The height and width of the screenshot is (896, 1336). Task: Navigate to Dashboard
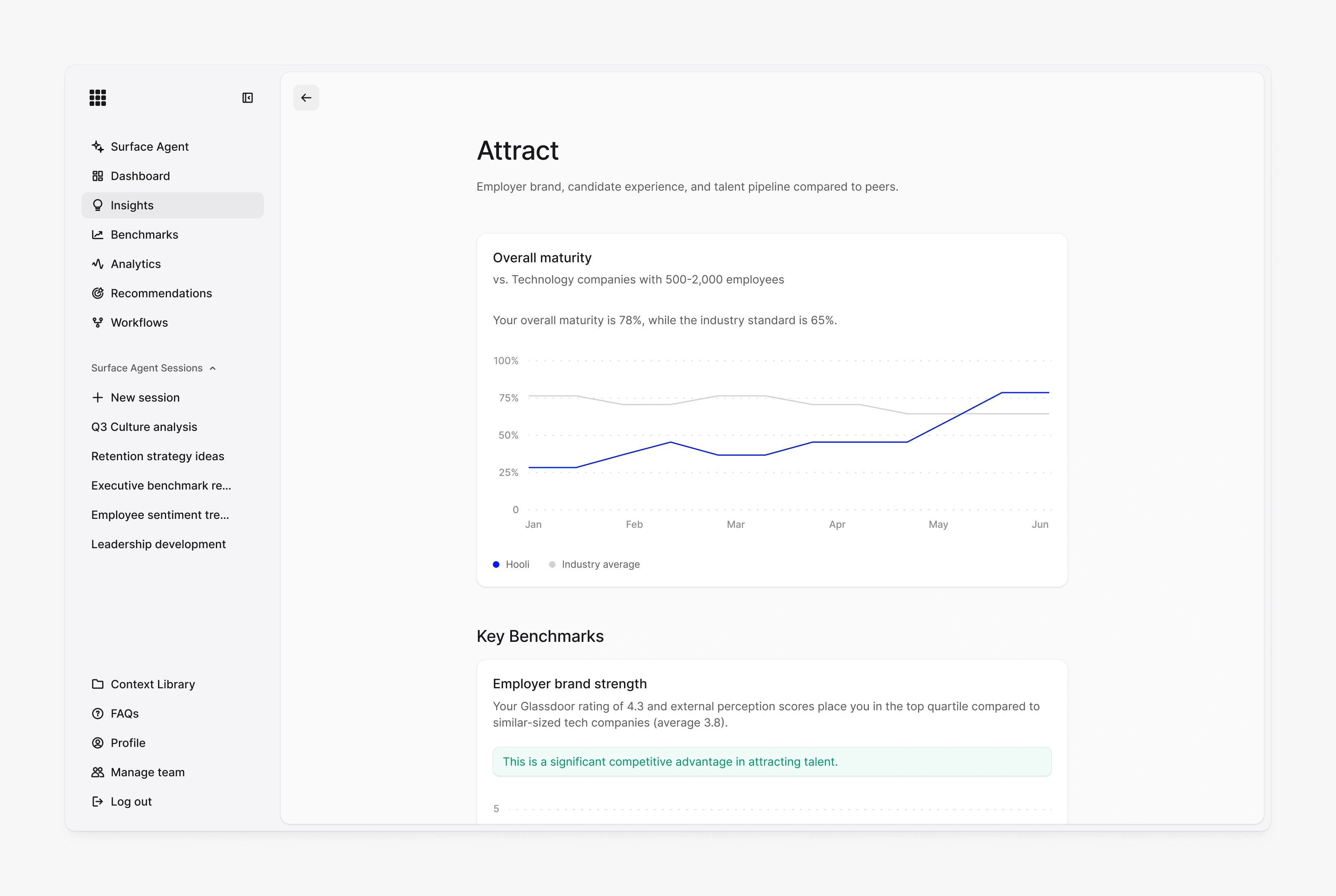click(x=173, y=176)
